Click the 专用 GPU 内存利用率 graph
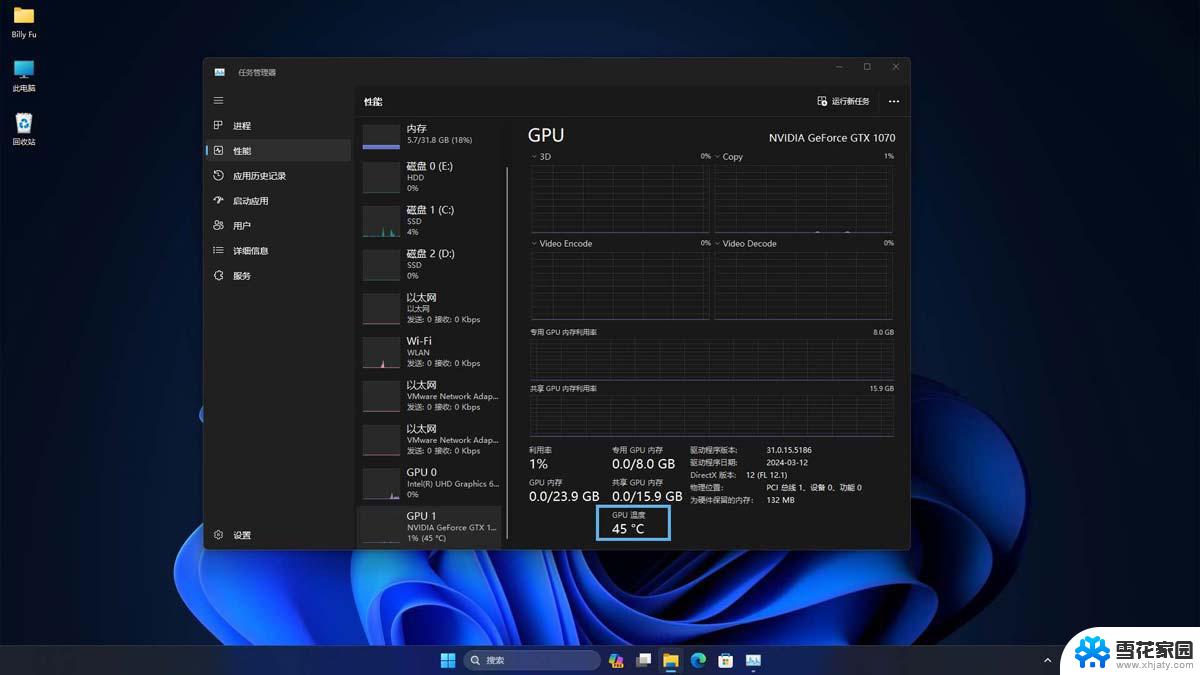 pos(712,359)
